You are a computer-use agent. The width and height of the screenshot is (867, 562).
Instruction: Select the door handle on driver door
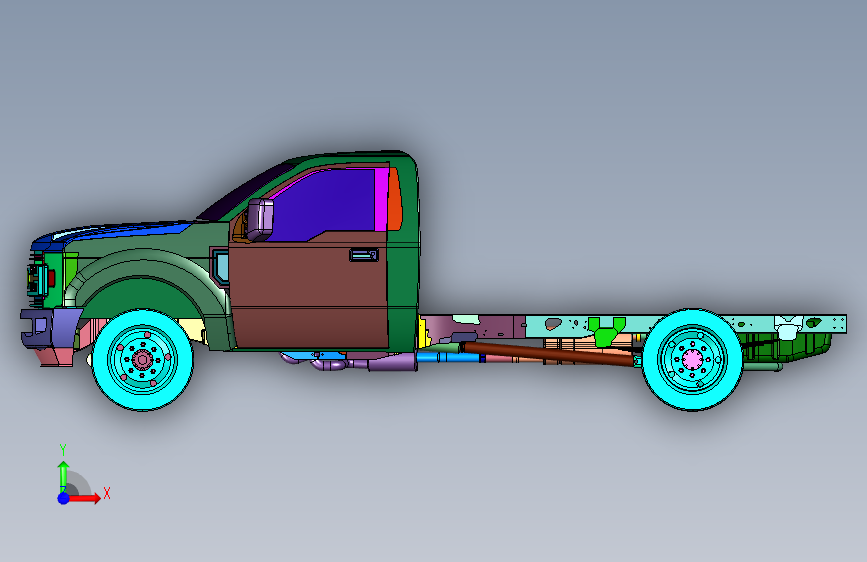coord(364,255)
